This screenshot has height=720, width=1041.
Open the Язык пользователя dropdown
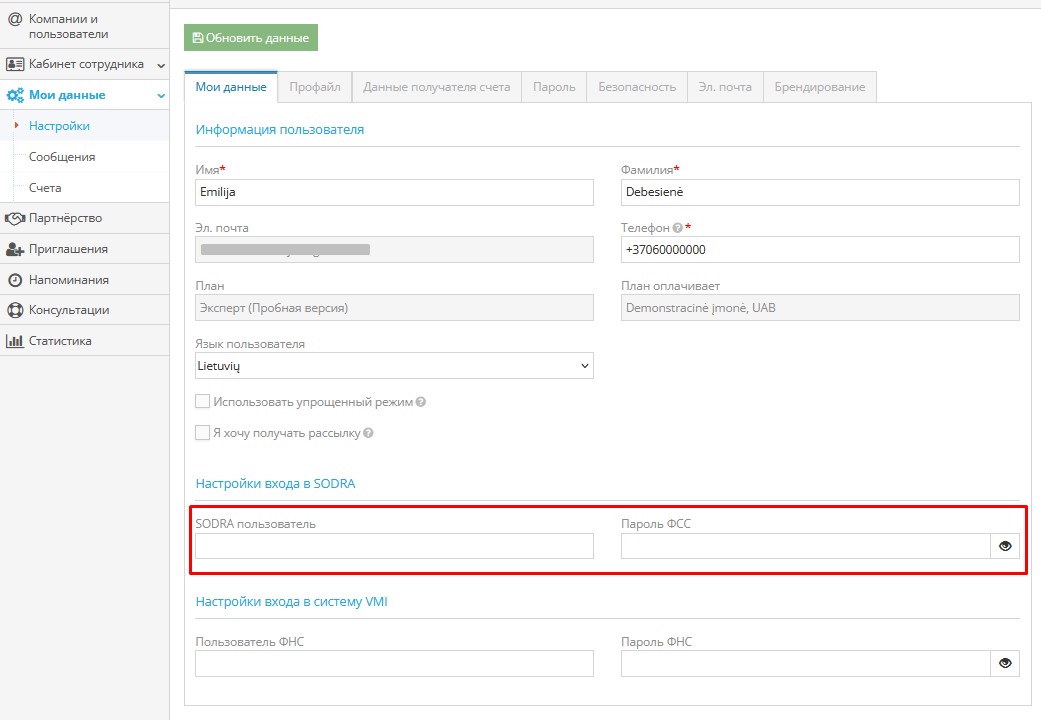click(394, 366)
